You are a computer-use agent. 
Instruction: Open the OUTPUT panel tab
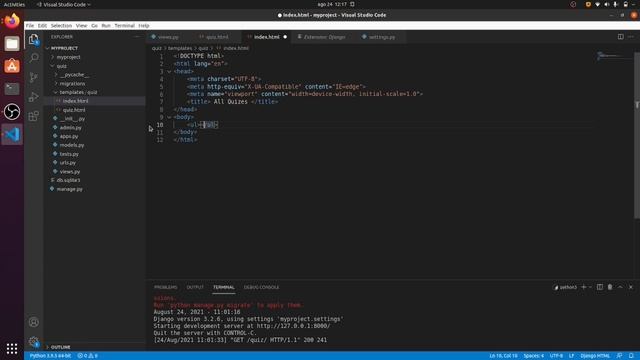point(195,287)
